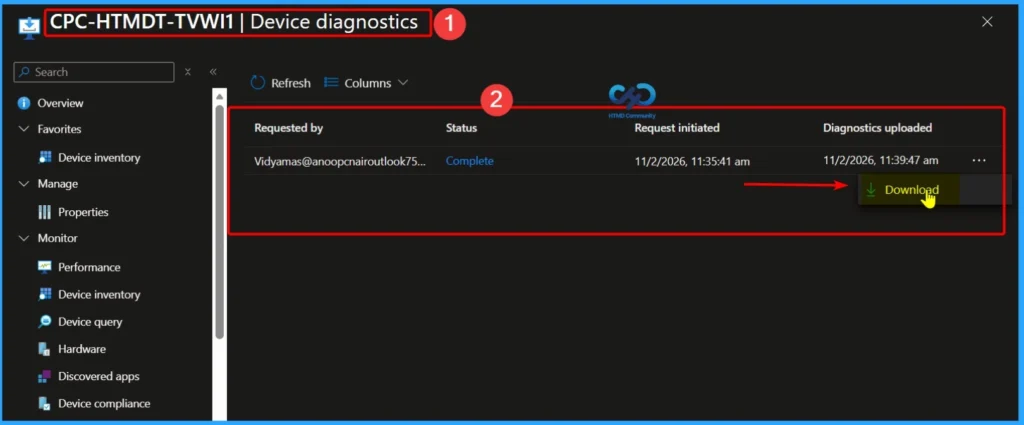Click the Device diagnostics blade header icon
1024x425 pixels.
click(x=29, y=27)
